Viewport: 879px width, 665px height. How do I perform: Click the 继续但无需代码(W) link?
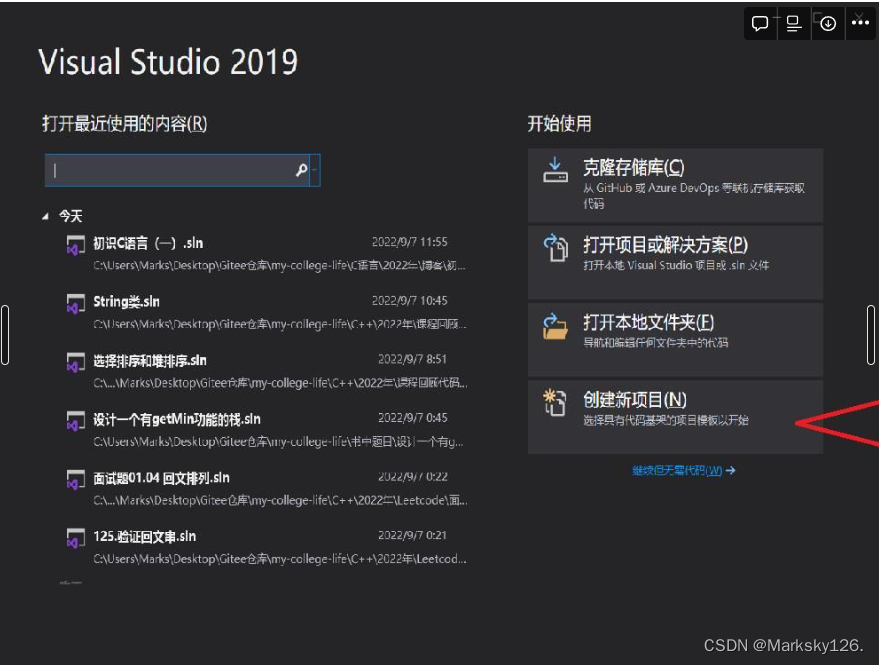(683, 470)
